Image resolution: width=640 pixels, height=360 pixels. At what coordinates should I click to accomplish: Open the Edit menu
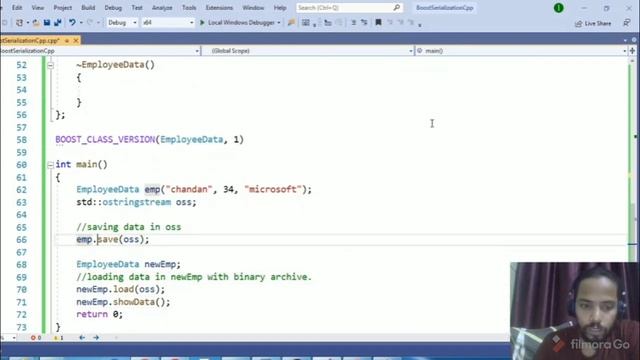(x=17, y=8)
